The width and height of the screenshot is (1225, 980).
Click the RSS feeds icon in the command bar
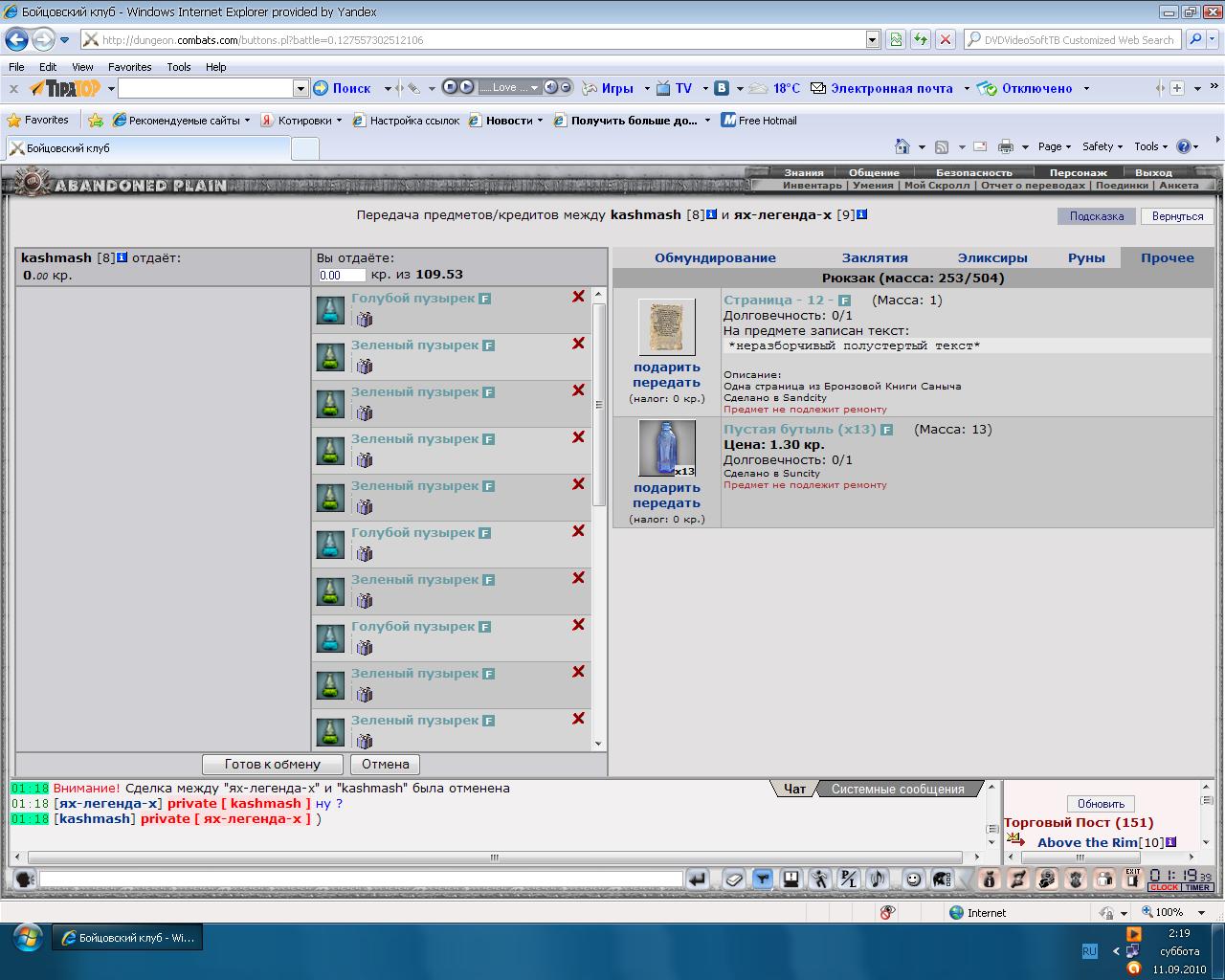pyautogui.click(x=942, y=146)
